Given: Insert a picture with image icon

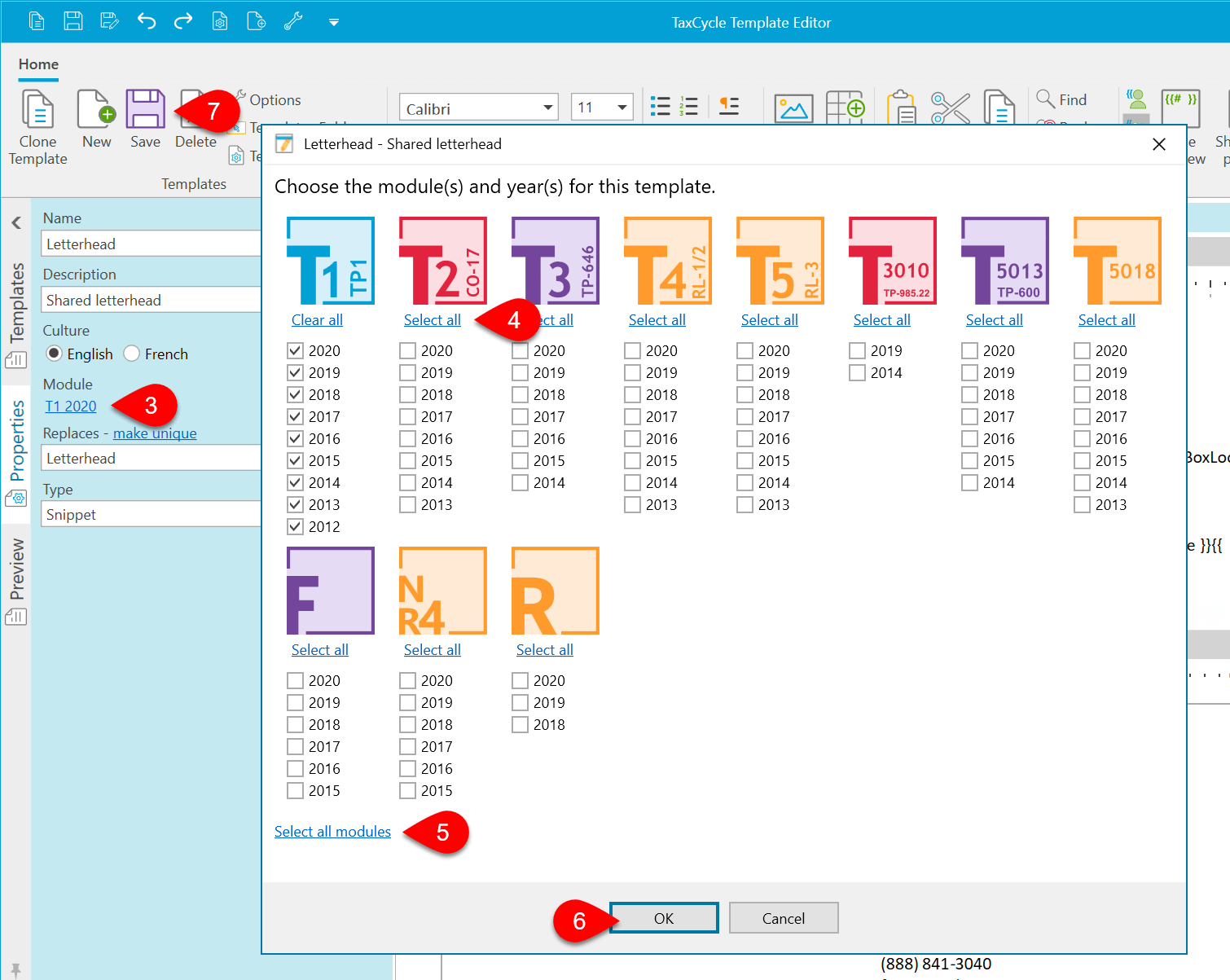Looking at the screenshot, I should 793,108.
